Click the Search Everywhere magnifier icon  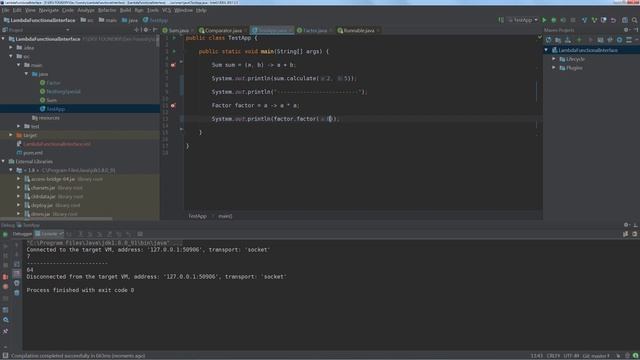pyautogui.click(x=635, y=20)
